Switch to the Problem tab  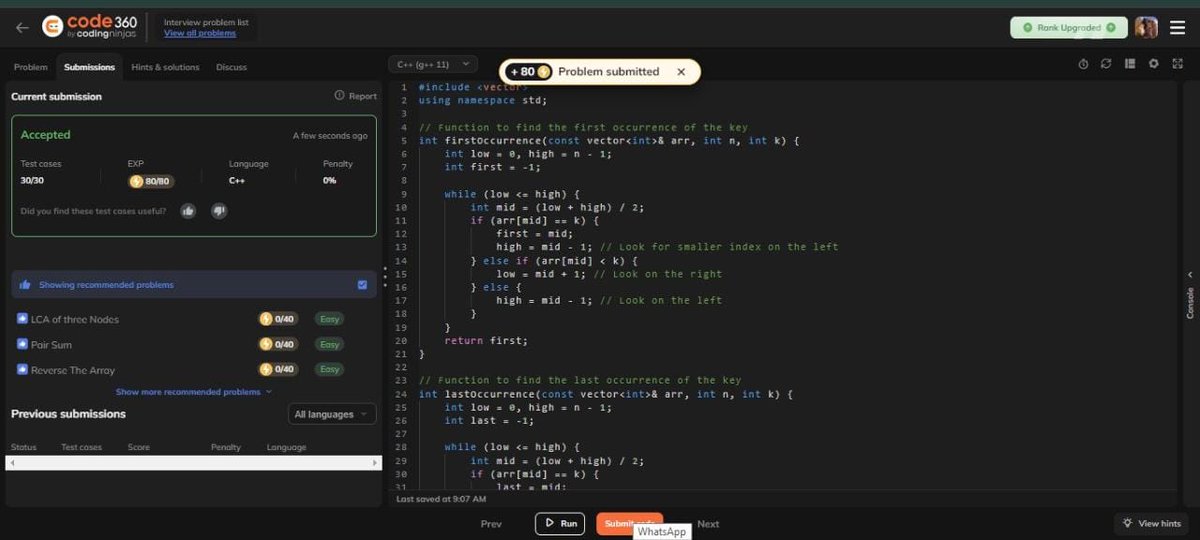pyautogui.click(x=30, y=67)
